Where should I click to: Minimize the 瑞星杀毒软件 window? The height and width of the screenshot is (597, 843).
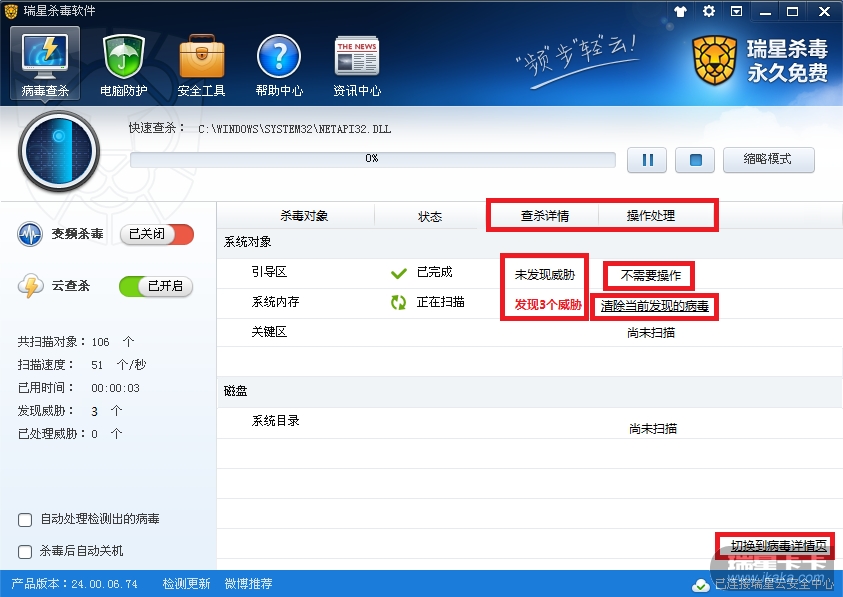(766, 11)
